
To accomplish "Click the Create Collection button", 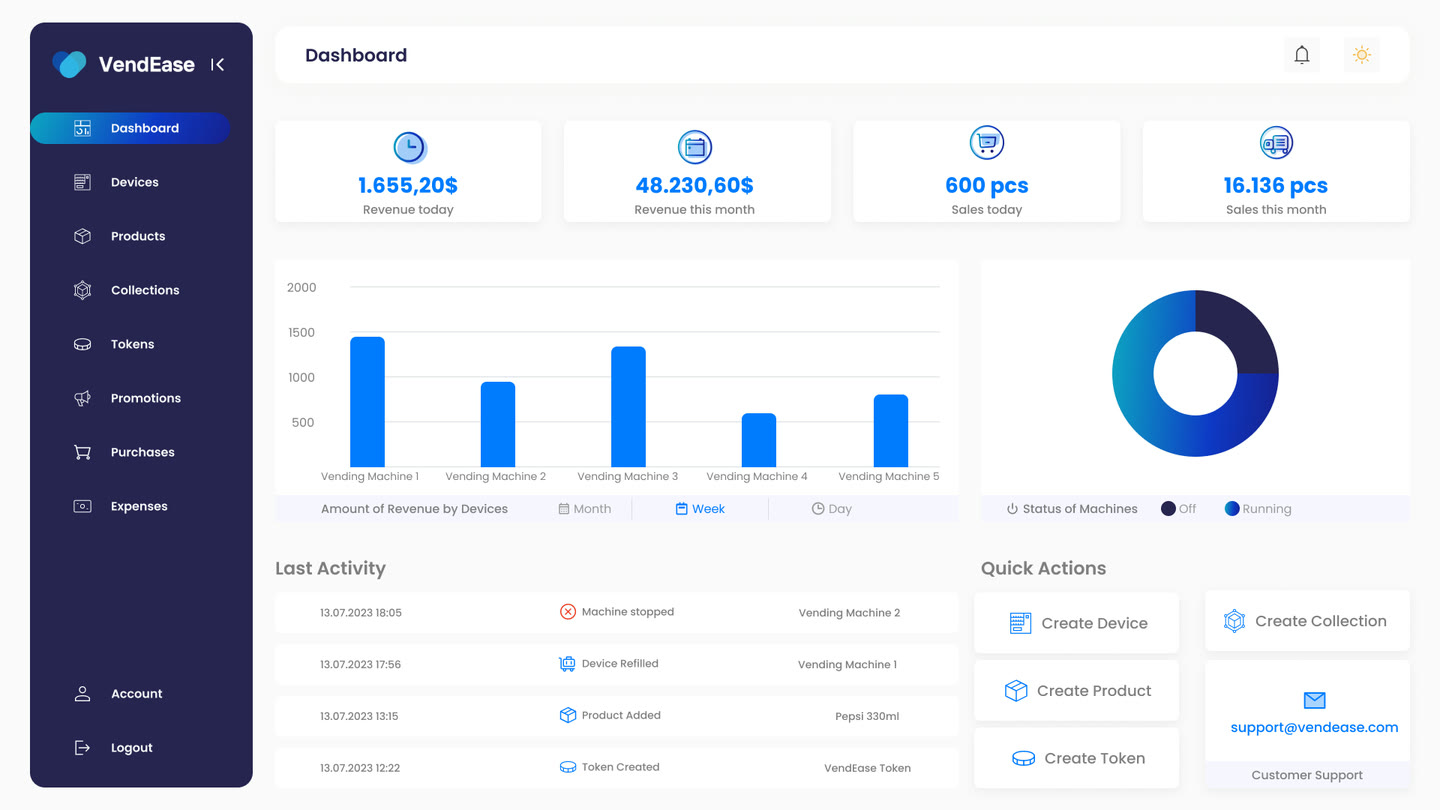I will (x=1307, y=621).
